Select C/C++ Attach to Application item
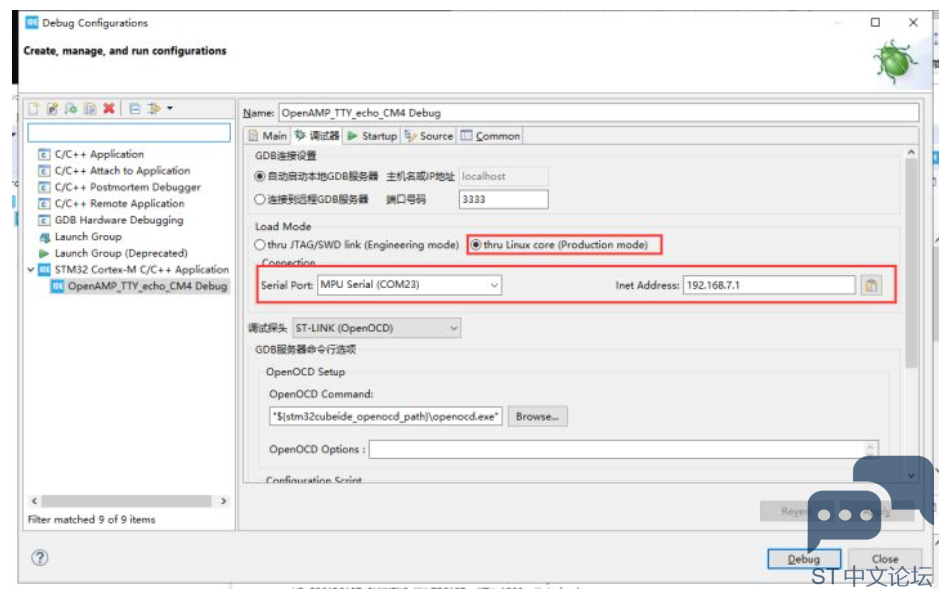 pyautogui.click(x=122, y=170)
